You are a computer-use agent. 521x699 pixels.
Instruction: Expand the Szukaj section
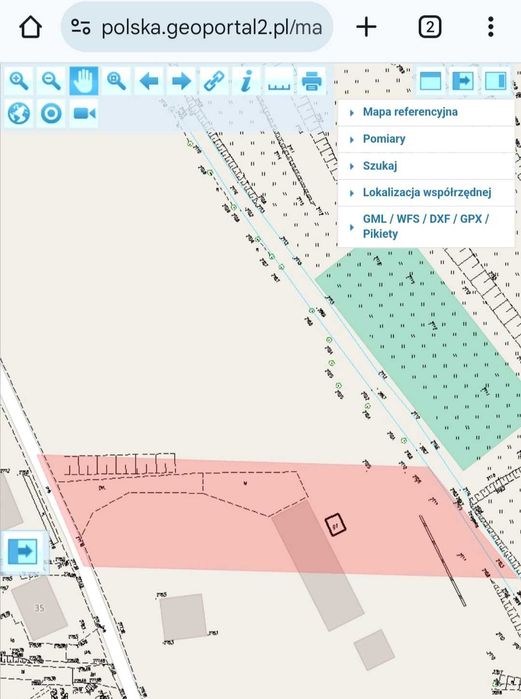click(x=426, y=166)
